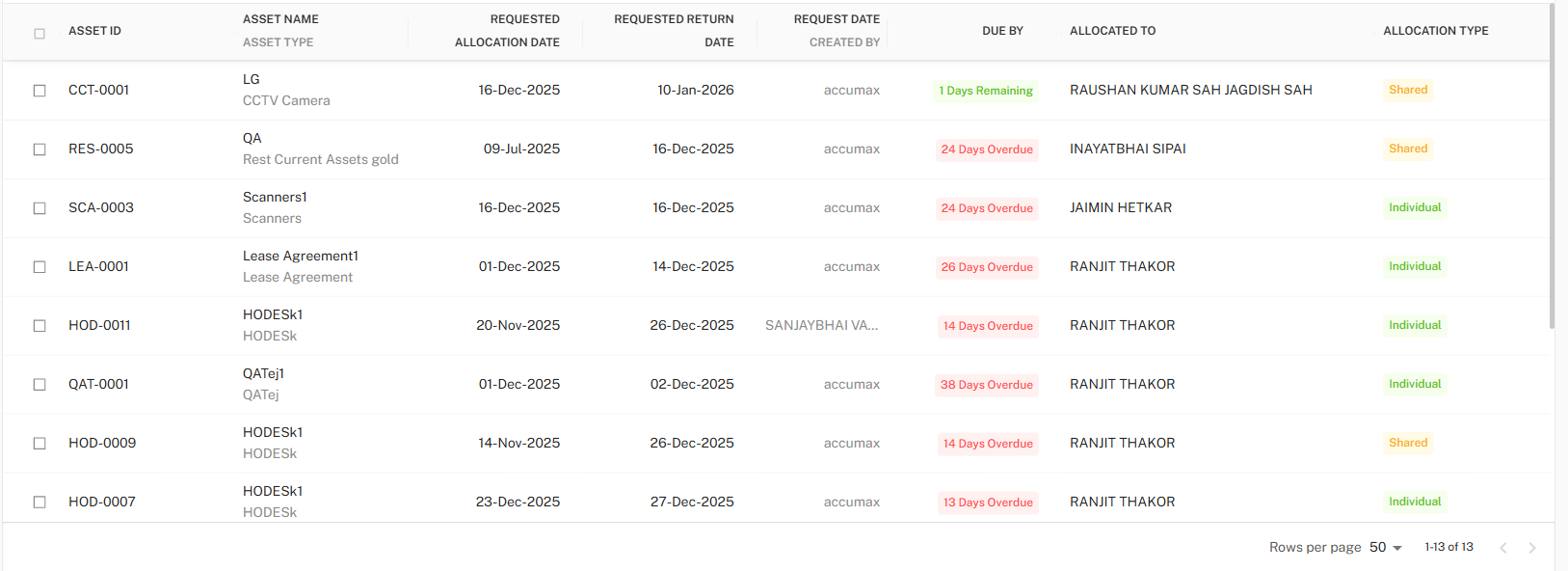Image resolution: width=1568 pixels, height=571 pixels.
Task: Click the '1 Days Remaining' status badge
Action: [x=986, y=91]
